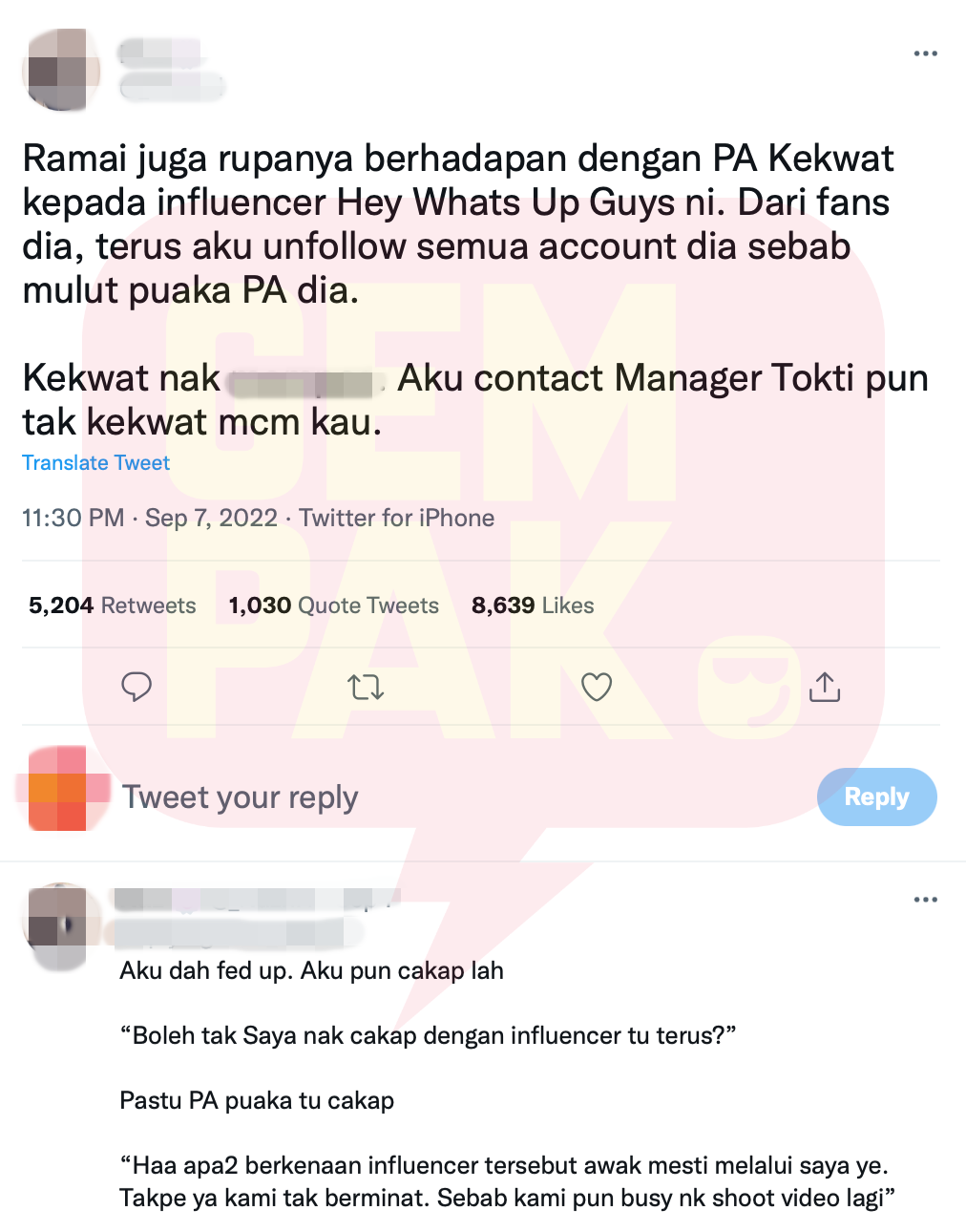Click the blue Reply button
This screenshot has width=966, height=1232.
tap(876, 797)
